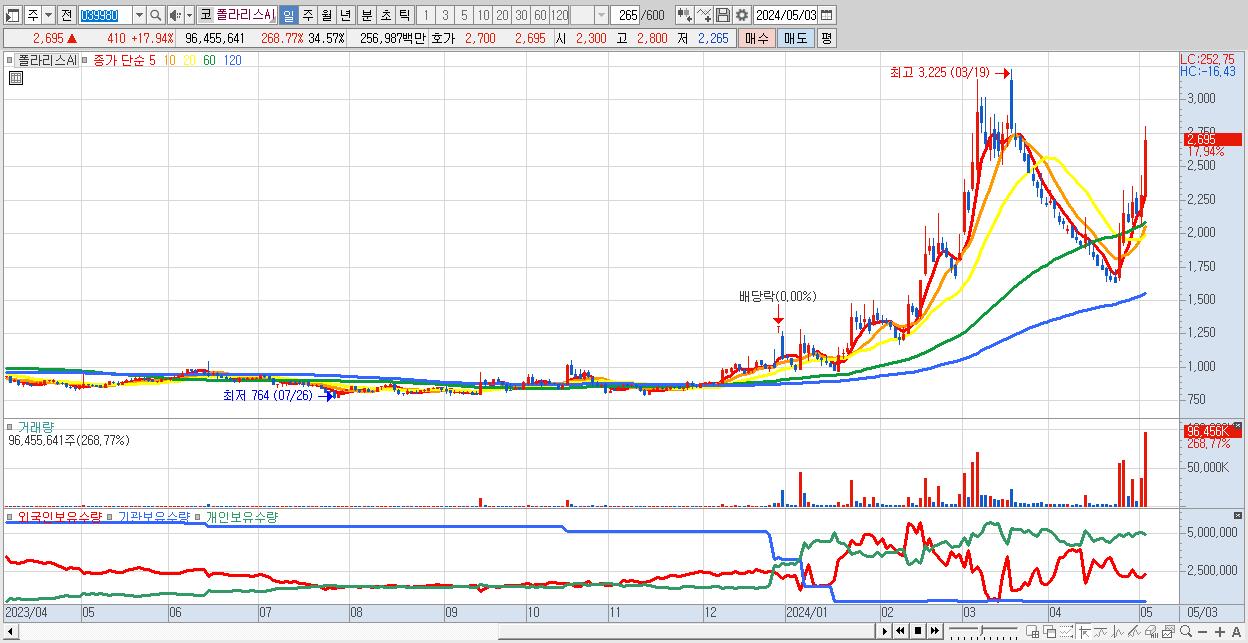Screen dimensions: 1248x643
Task: Choose the 10 interval button
Action: pyautogui.click(x=483, y=15)
